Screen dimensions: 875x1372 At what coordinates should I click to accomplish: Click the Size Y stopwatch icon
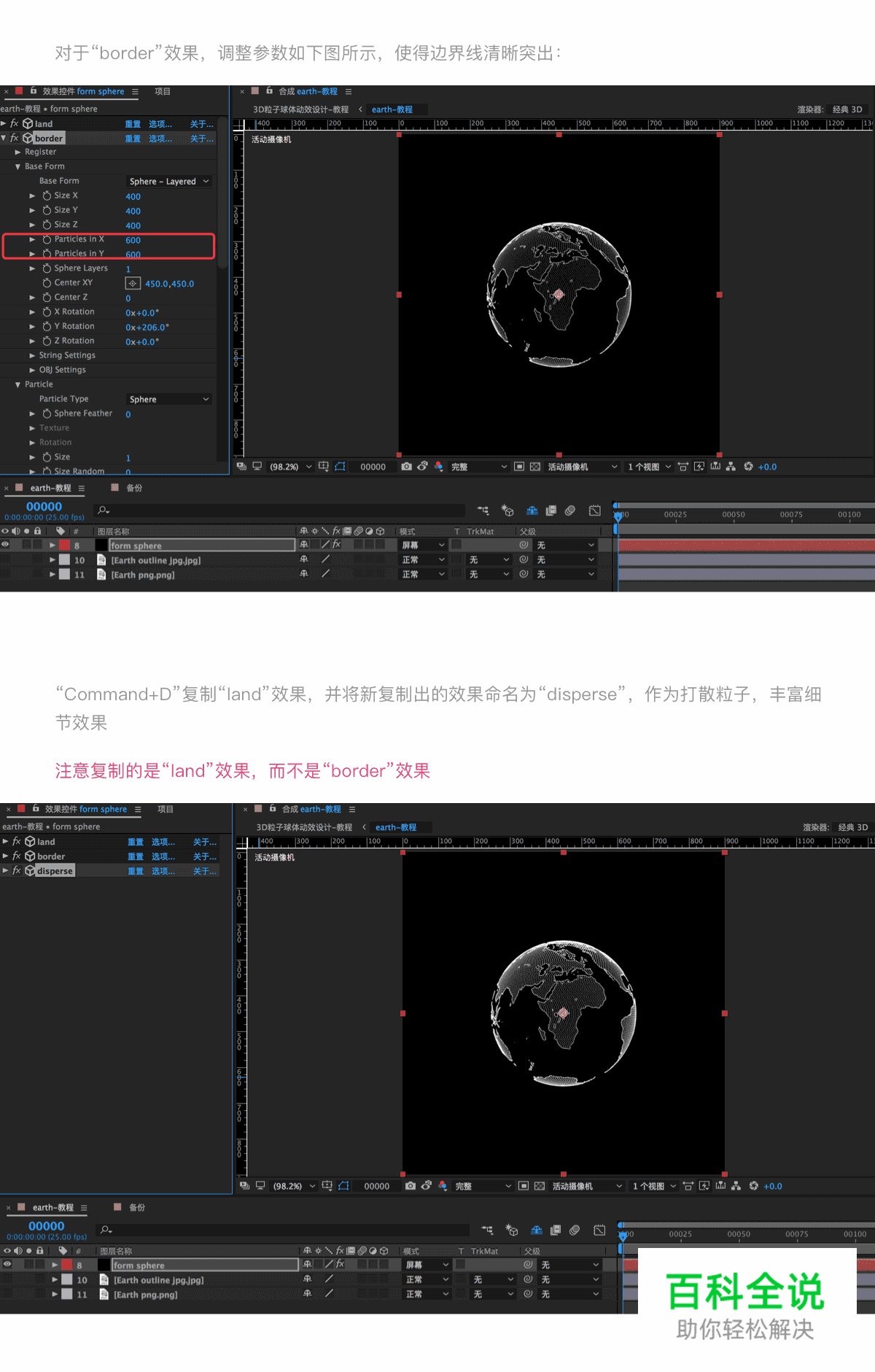click(x=47, y=211)
